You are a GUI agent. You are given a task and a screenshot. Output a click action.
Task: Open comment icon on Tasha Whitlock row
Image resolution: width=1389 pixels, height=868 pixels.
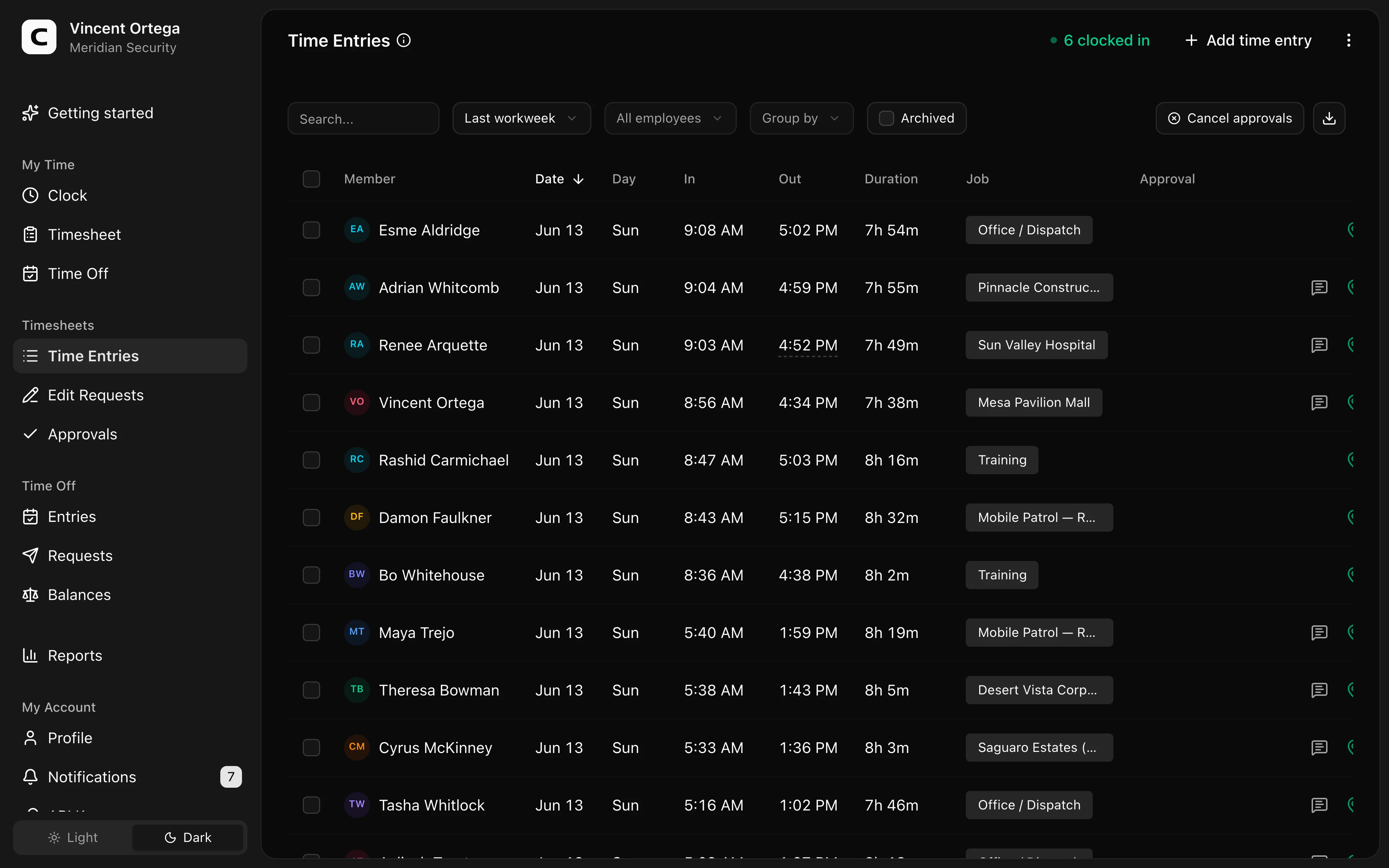[1319, 805]
